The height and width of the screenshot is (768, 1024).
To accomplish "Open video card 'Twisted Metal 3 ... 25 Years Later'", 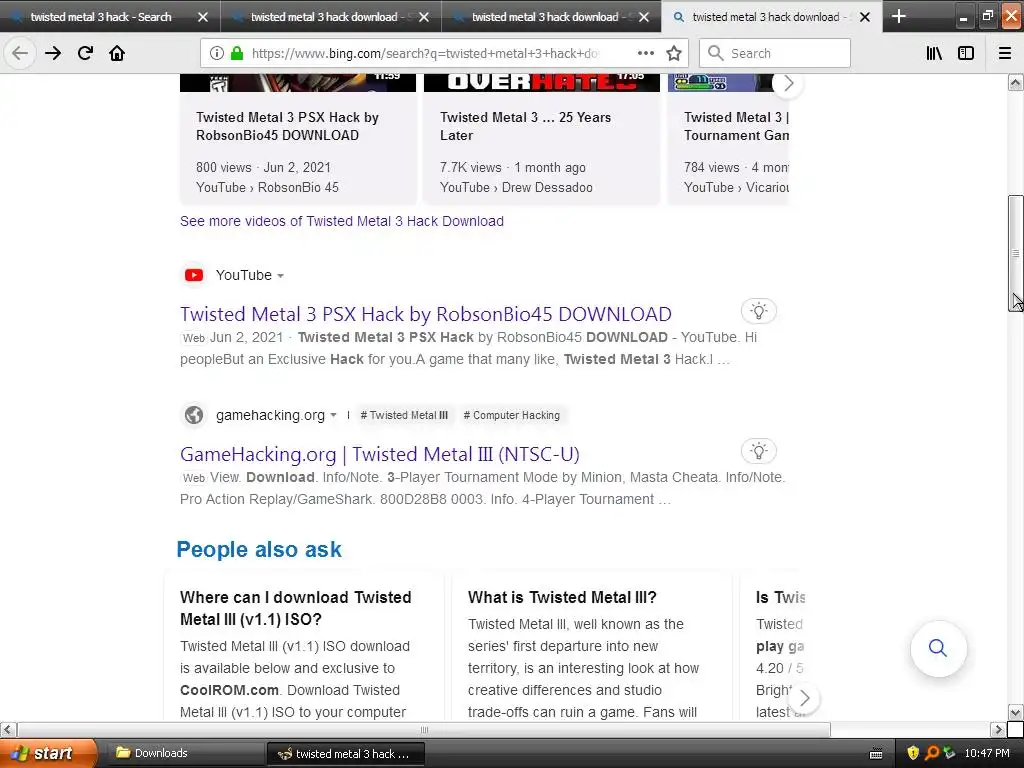I will 542,138.
